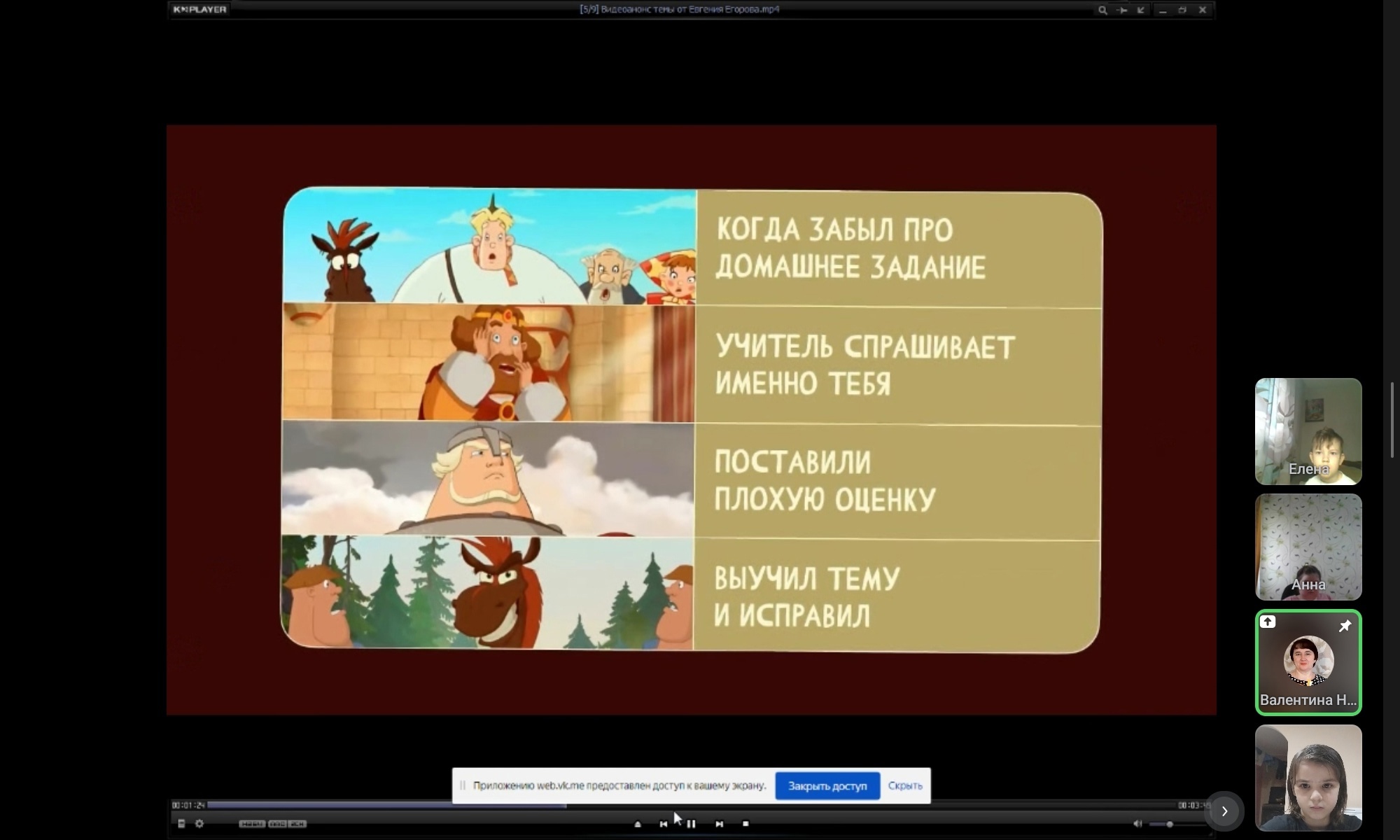This screenshot has width=1400, height=840.
Task: Pause the video playback
Action: [x=691, y=824]
